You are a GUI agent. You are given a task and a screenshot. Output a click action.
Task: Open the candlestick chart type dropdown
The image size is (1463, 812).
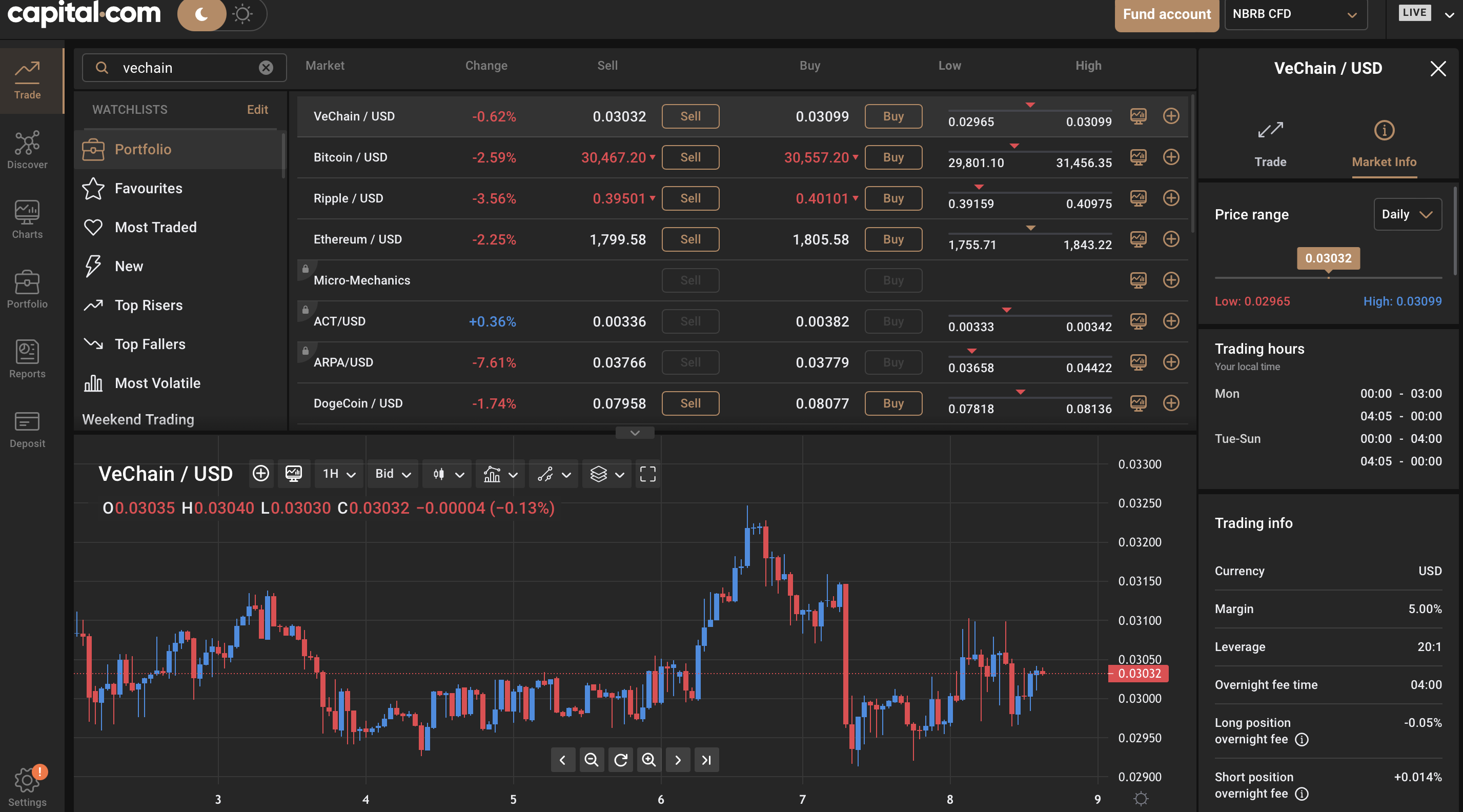point(447,474)
